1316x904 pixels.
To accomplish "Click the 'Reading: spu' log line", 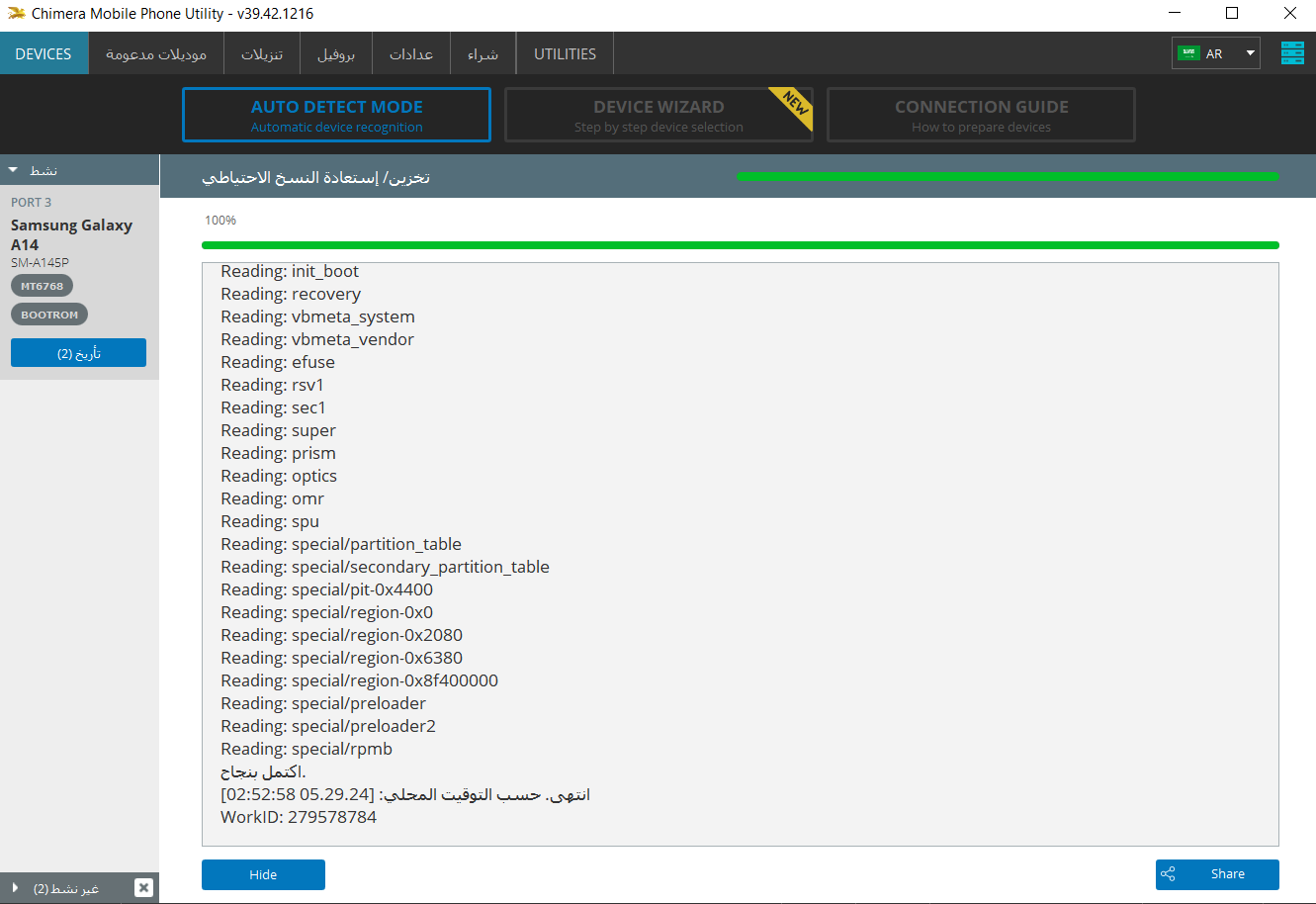I will (270, 521).
